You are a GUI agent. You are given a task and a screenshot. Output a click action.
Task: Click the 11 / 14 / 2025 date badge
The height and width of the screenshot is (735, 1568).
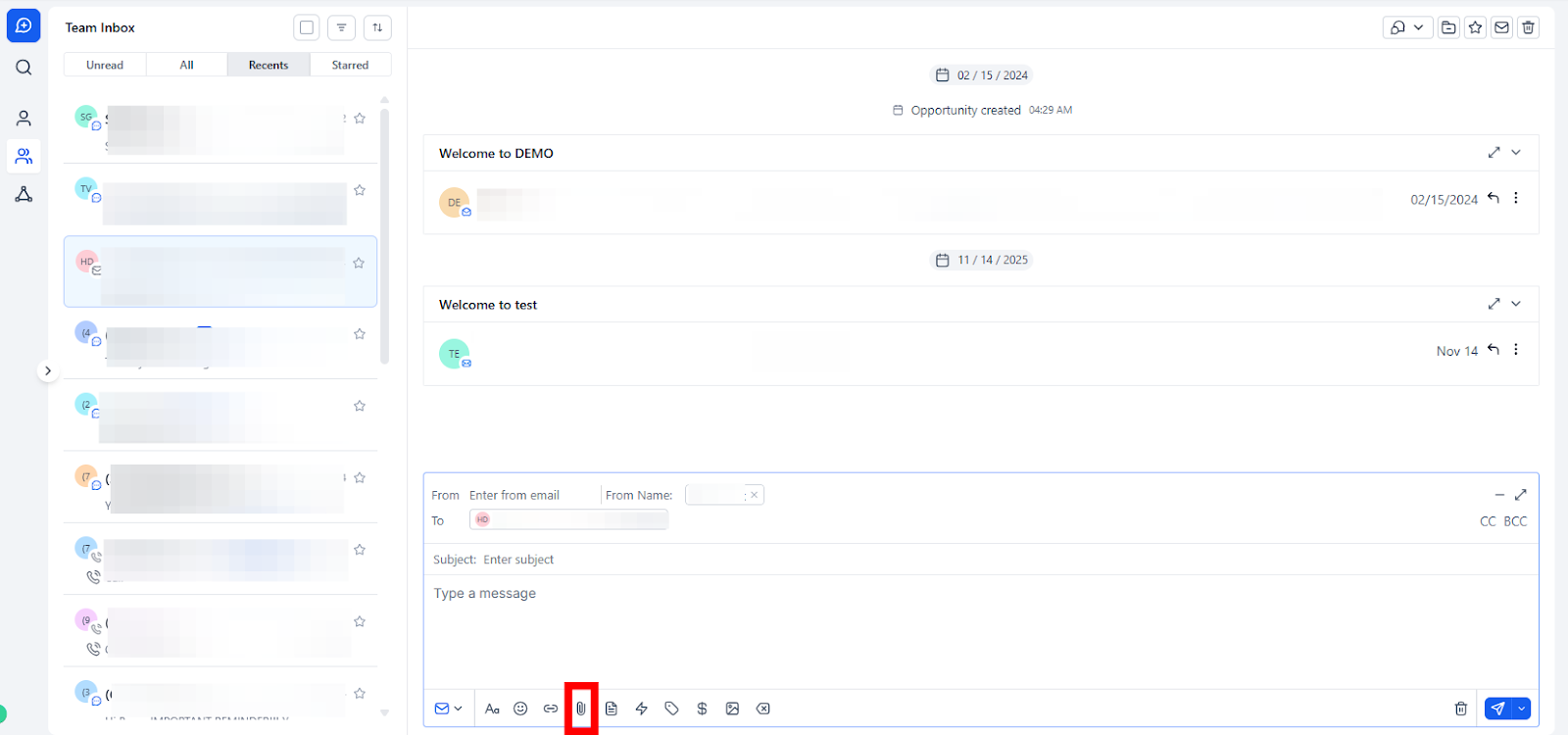982,260
